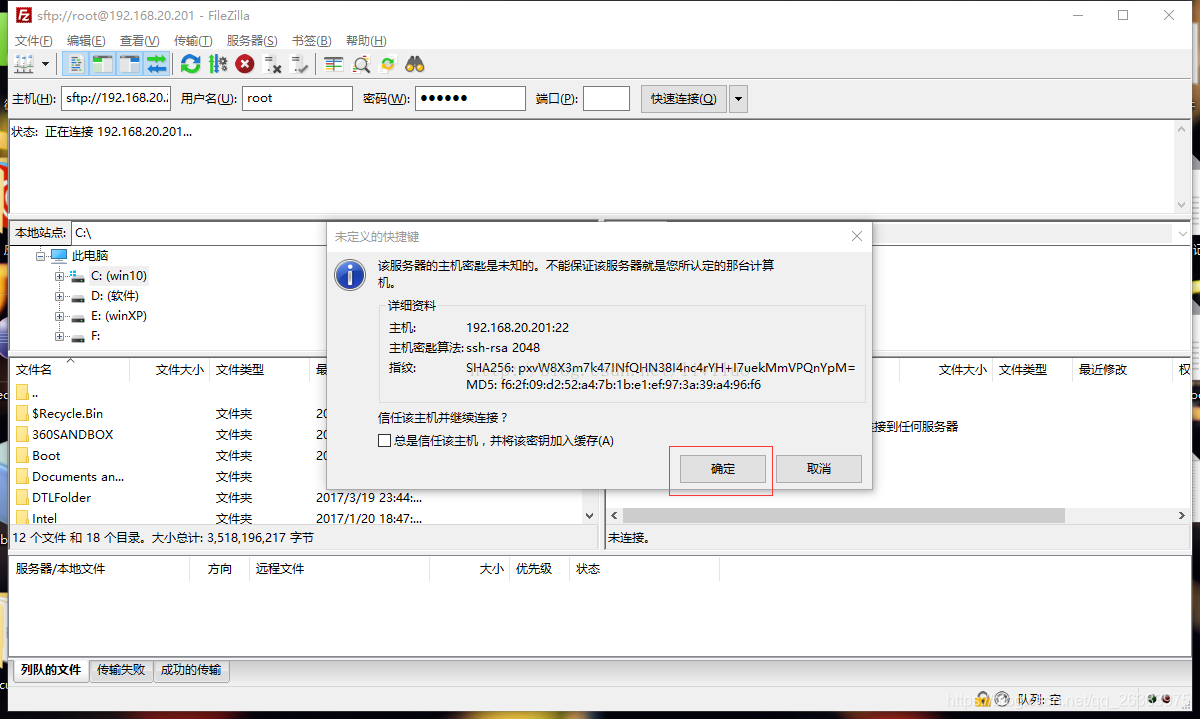
Task: Expand the F: drive node
Action: tap(60, 336)
